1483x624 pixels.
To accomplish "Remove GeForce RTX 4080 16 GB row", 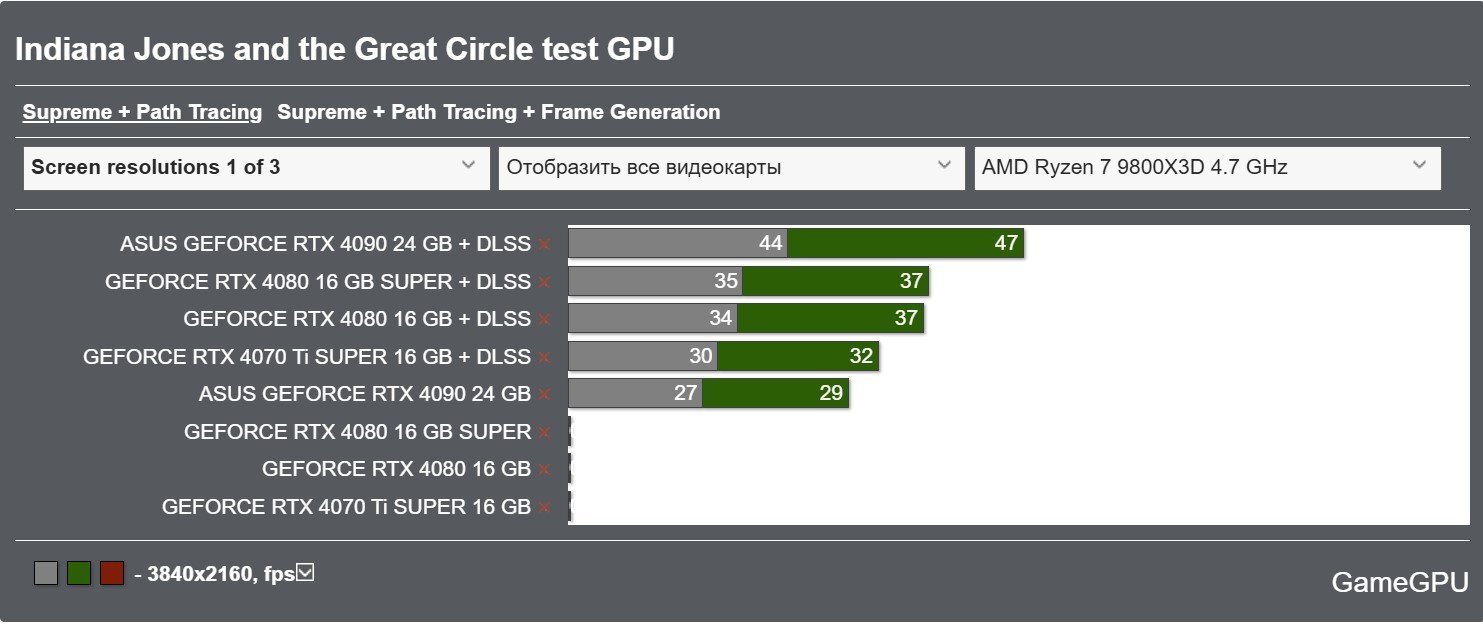I will pyautogui.click(x=544, y=469).
